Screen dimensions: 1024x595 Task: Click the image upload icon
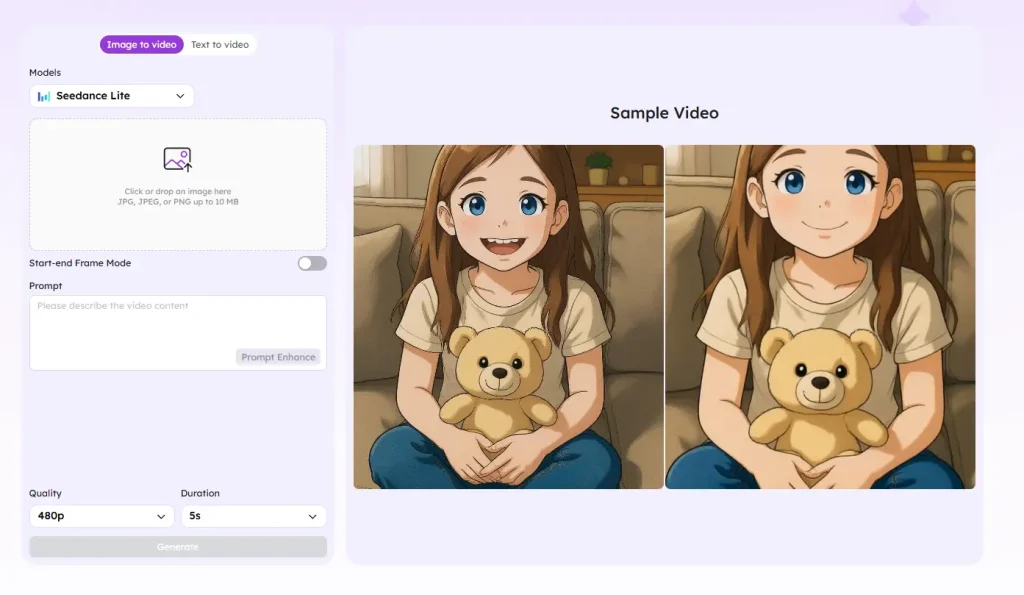point(177,159)
